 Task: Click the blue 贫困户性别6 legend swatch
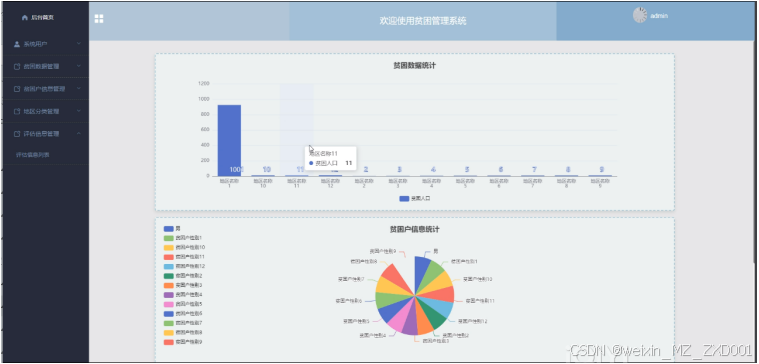pyautogui.click(x=168, y=314)
